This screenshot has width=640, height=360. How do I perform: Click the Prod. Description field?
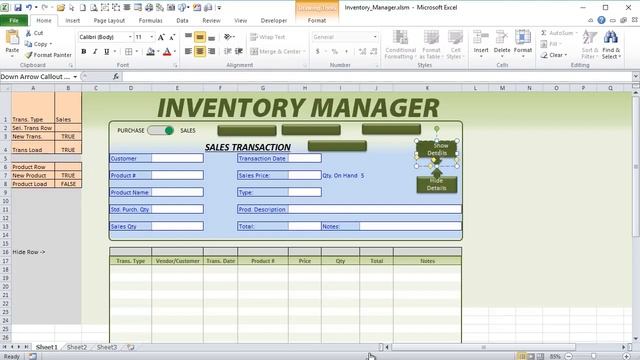tap(375, 209)
